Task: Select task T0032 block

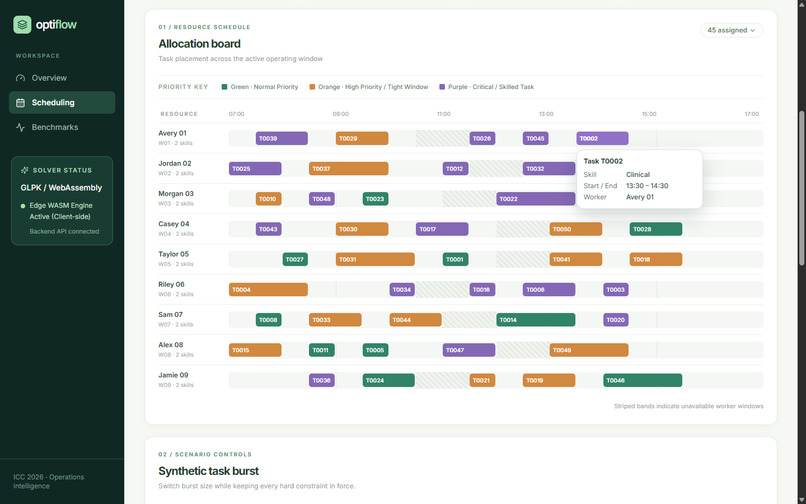Action: [x=549, y=169]
